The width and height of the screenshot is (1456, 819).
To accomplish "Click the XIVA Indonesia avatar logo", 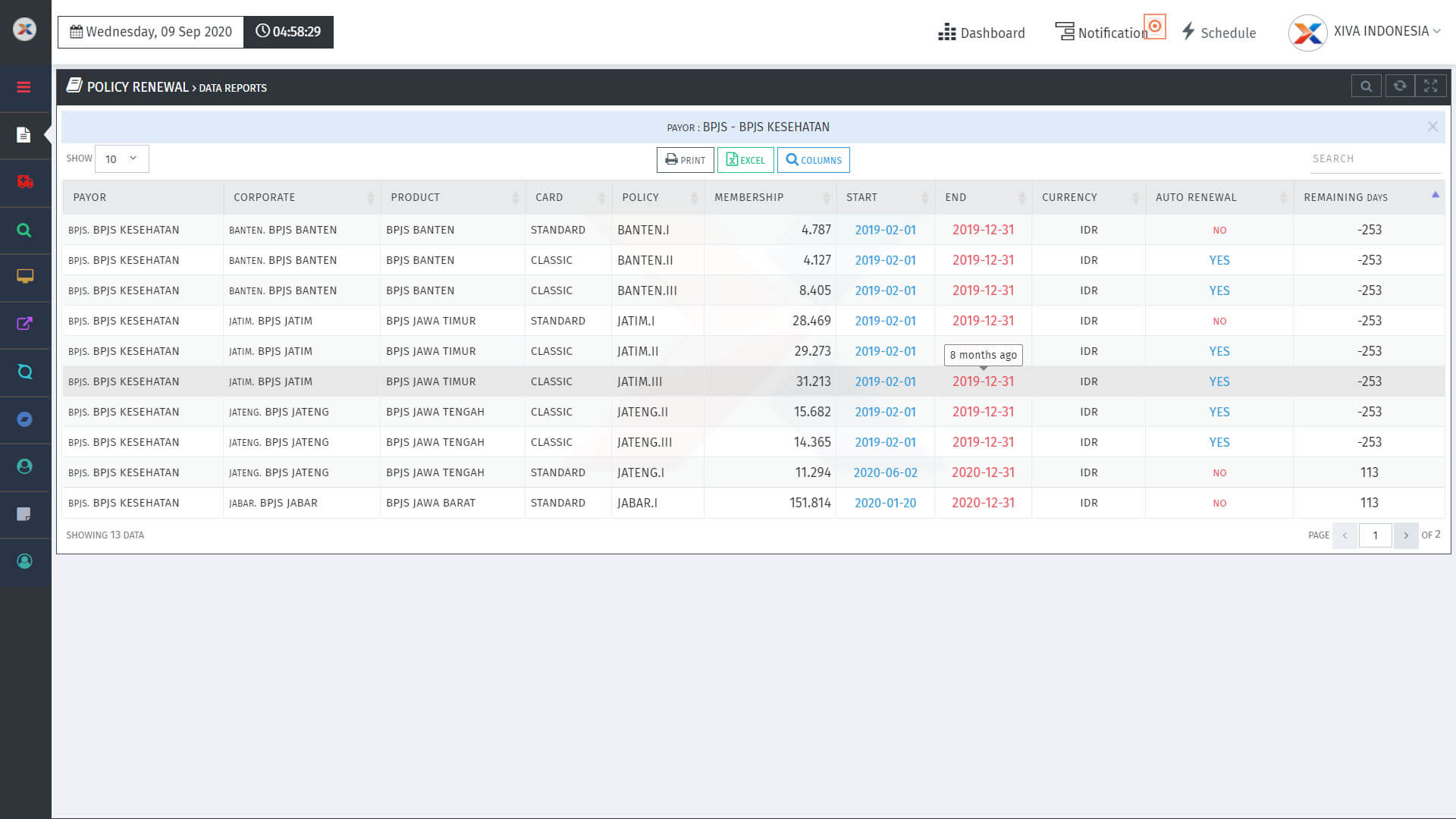I will pyautogui.click(x=1307, y=33).
